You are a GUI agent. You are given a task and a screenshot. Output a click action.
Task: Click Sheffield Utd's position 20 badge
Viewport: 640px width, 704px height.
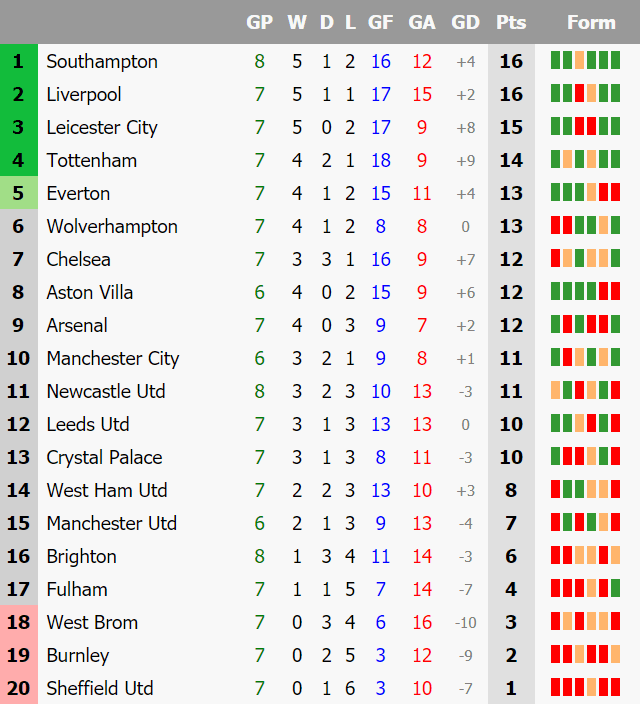coord(19,688)
